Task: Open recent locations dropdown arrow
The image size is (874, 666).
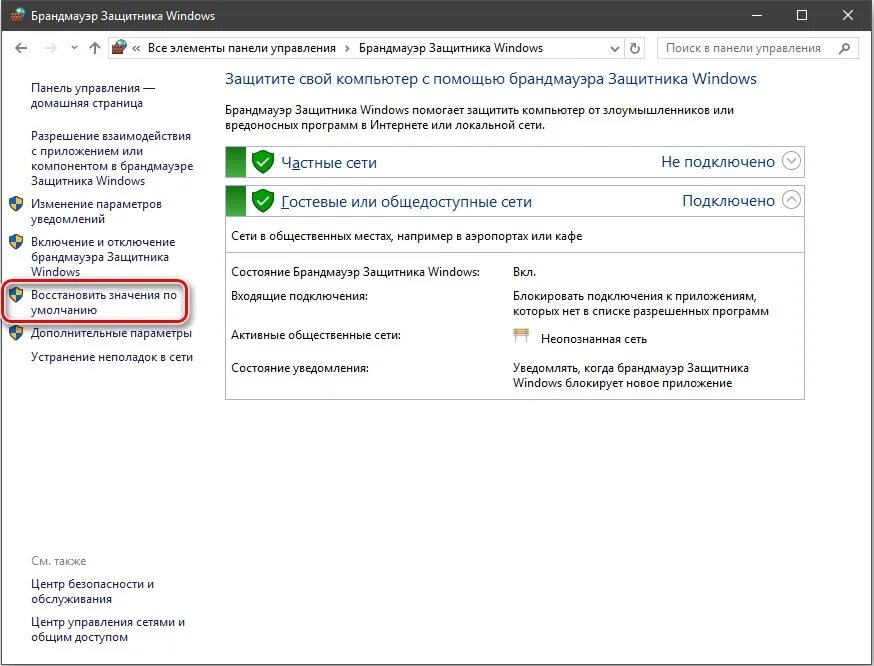Action: [x=74, y=48]
